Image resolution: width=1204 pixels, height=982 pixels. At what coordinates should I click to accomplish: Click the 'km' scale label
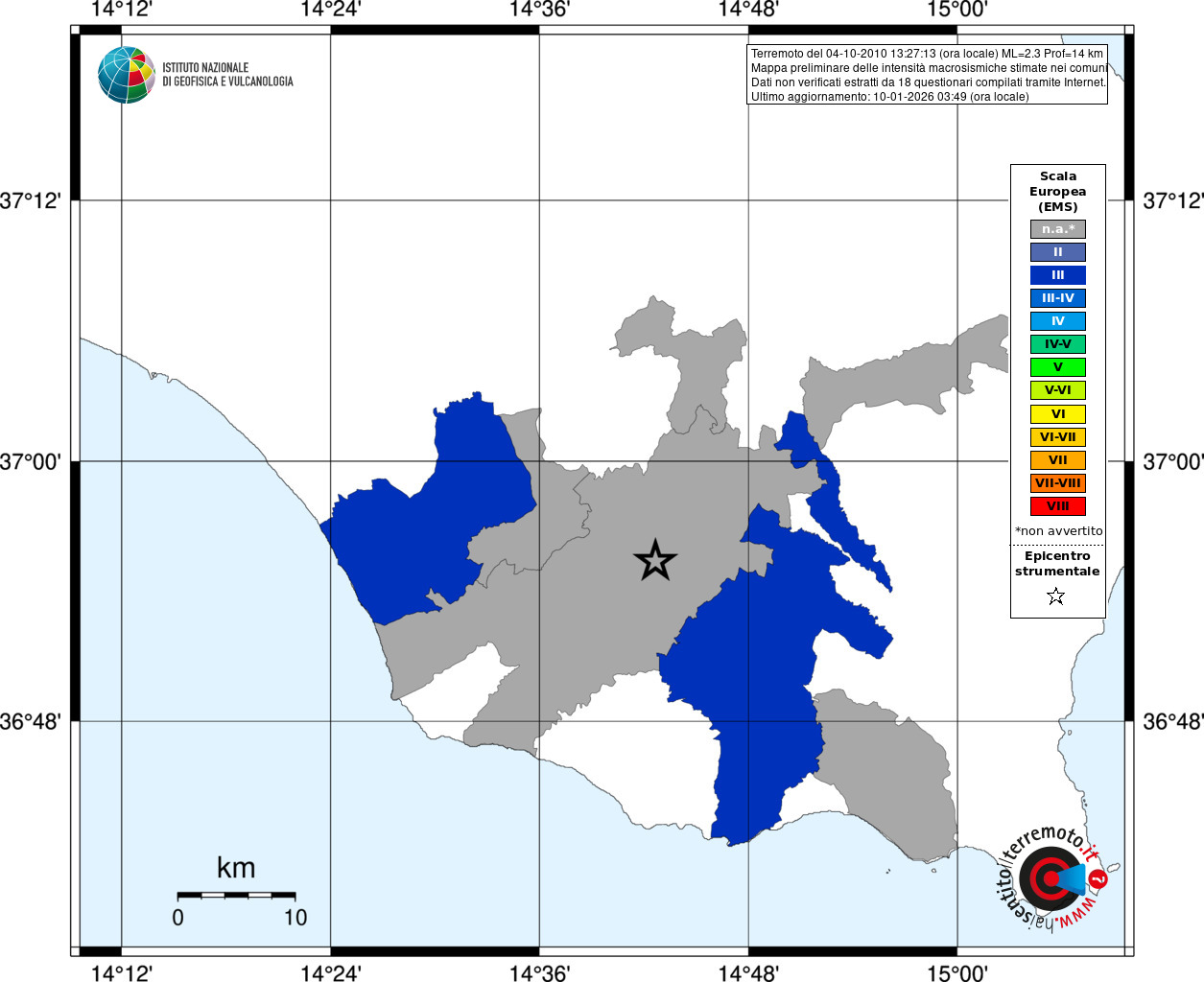pos(236,868)
